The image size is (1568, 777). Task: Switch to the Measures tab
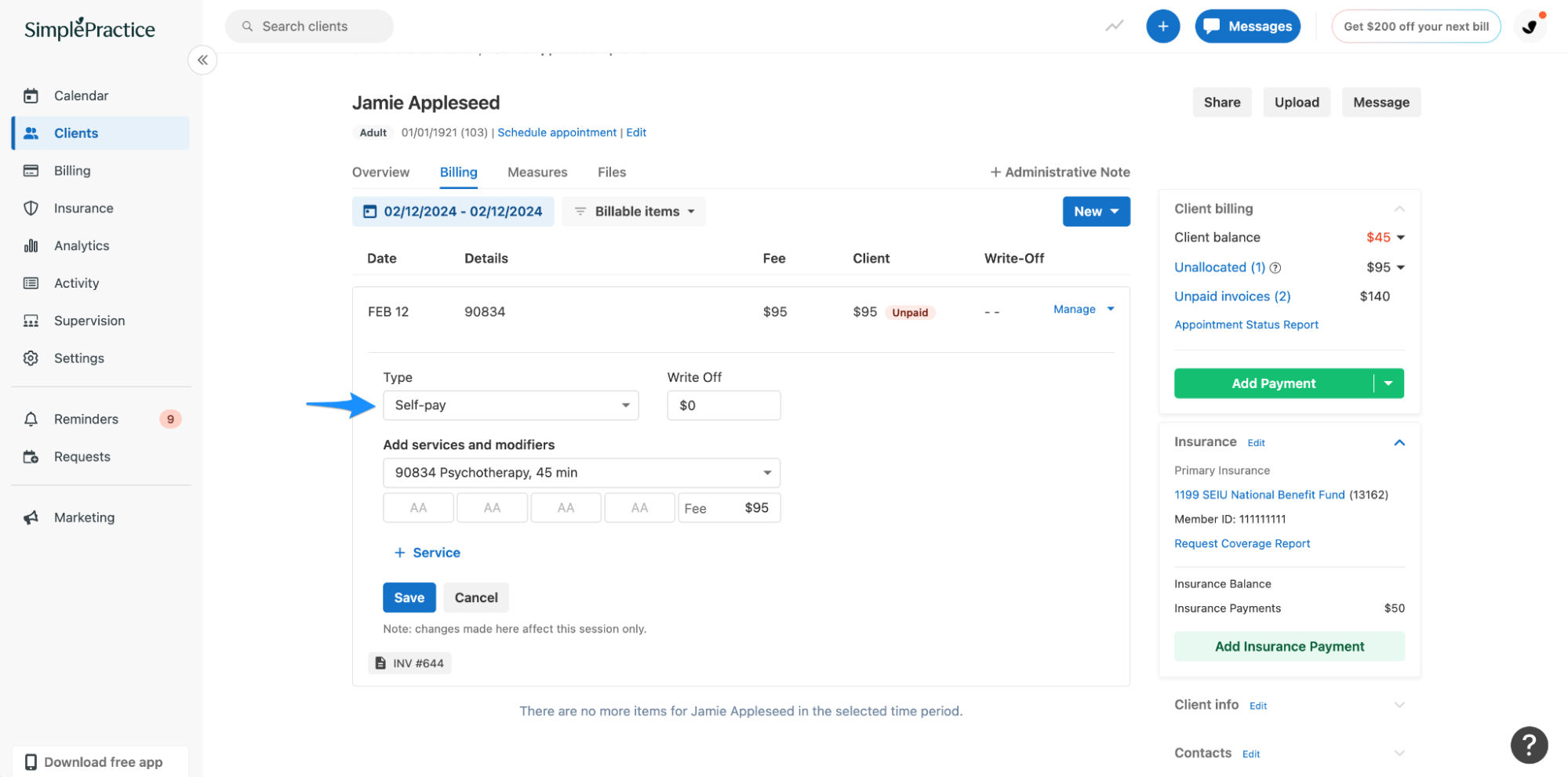point(537,172)
